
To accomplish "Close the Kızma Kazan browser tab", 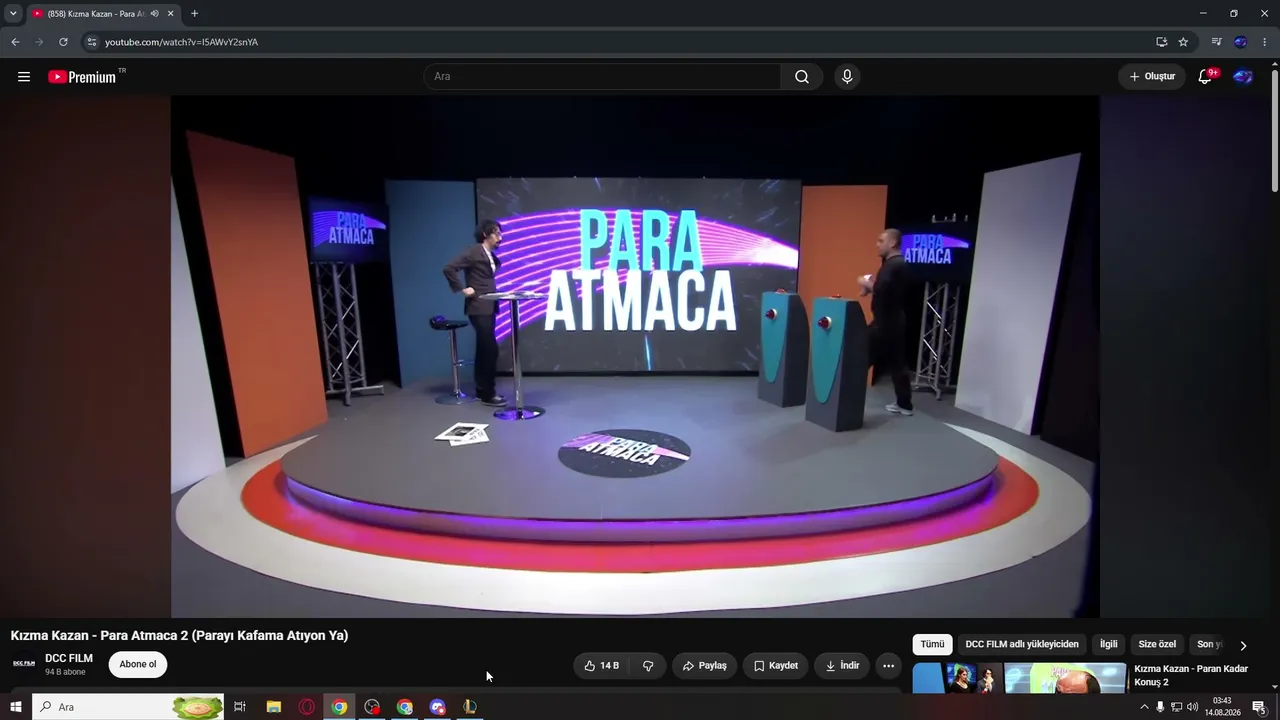I will 171,14.
